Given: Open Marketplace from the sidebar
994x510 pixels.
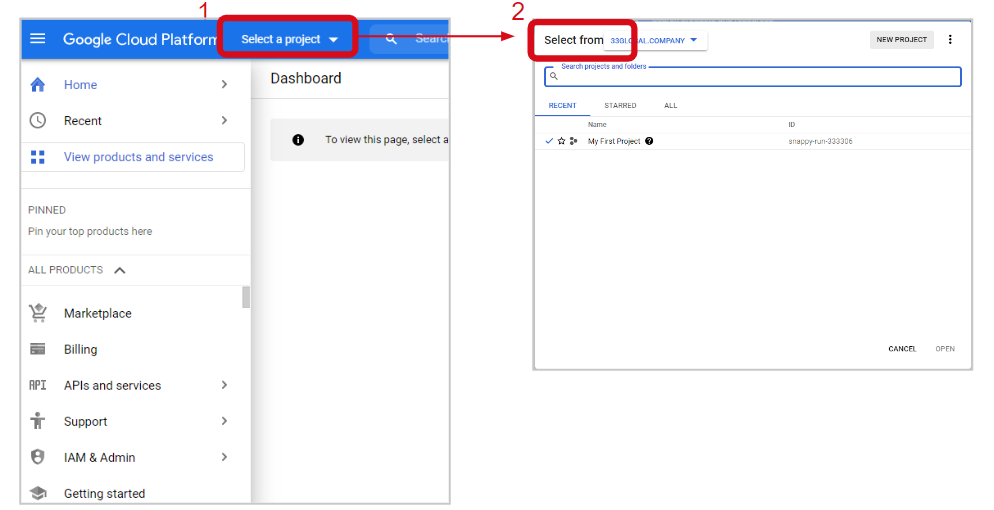Looking at the screenshot, I should (x=98, y=314).
